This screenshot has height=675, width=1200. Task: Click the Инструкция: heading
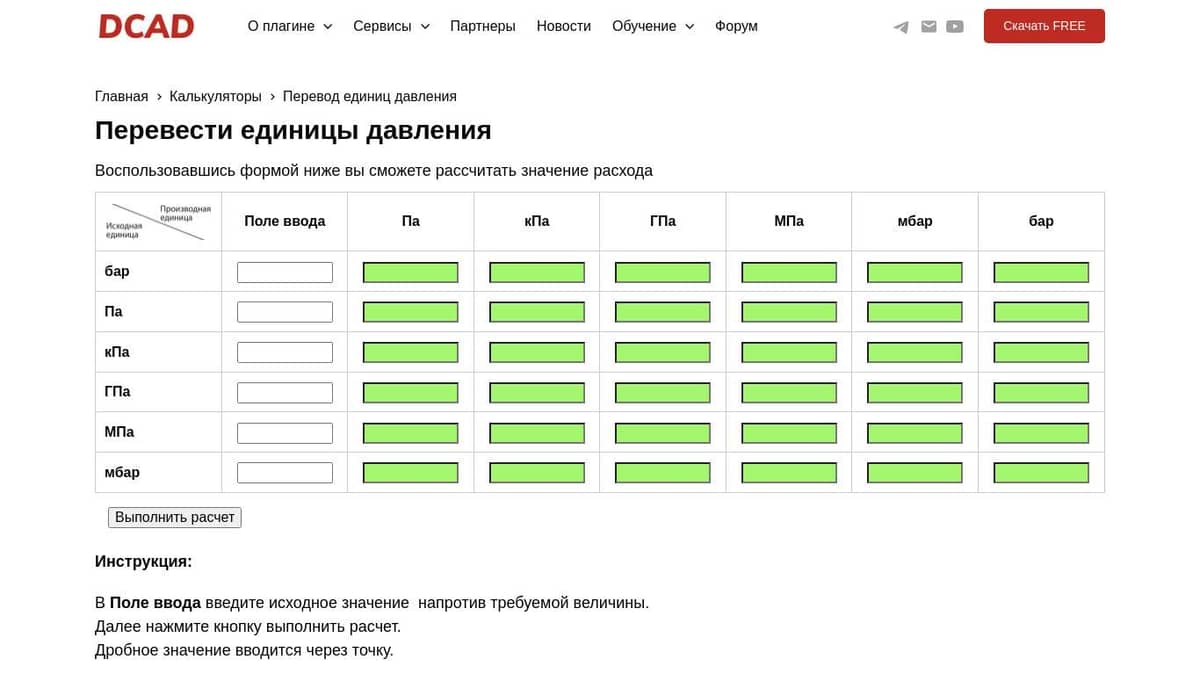pyautogui.click(x=143, y=561)
